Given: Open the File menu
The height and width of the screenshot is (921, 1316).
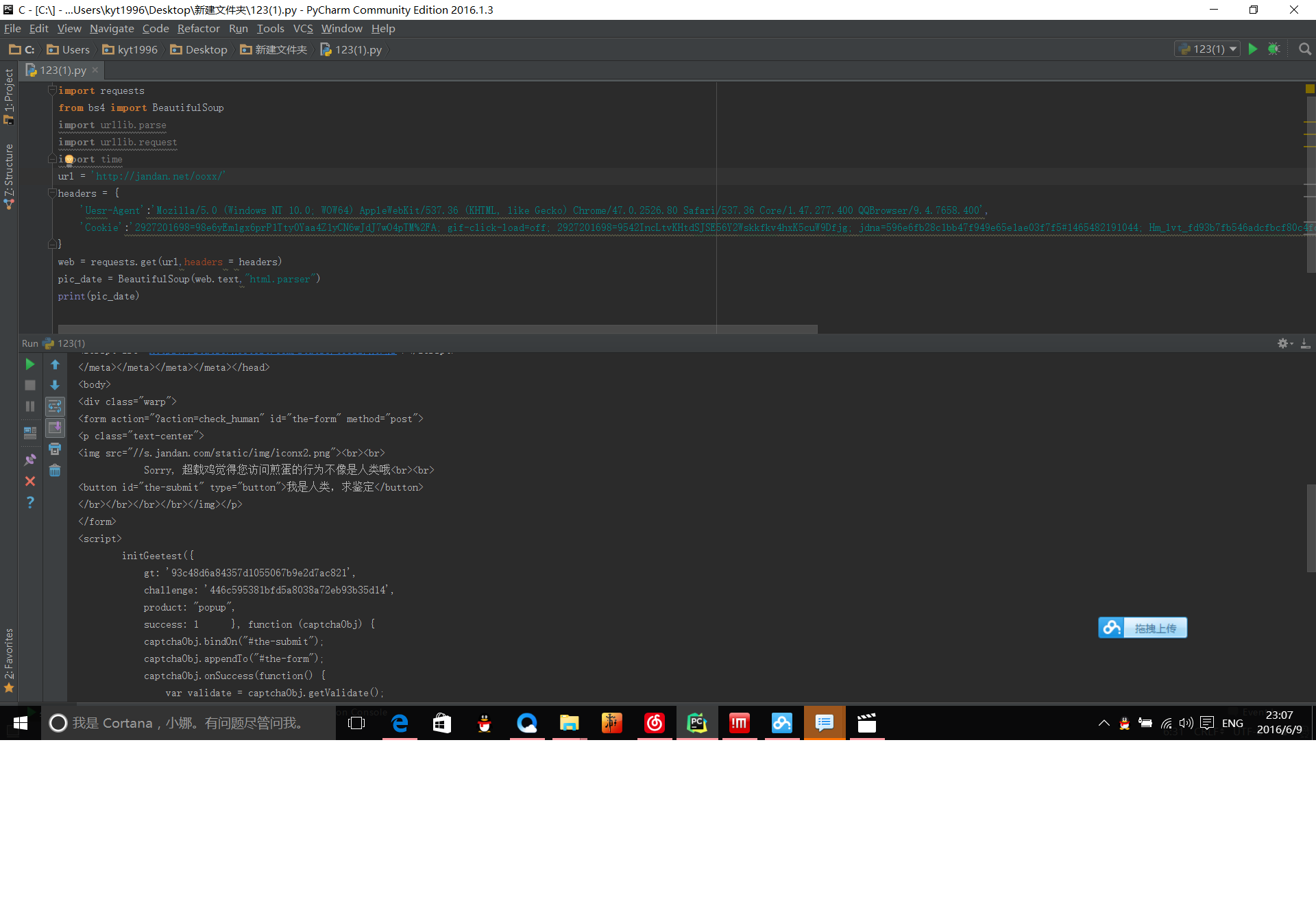Looking at the screenshot, I should pos(12,29).
